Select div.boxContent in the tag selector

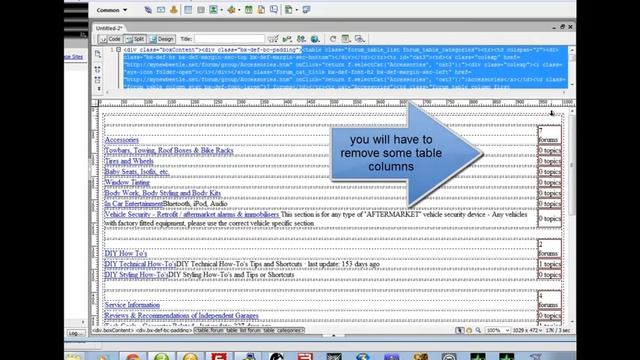point(113,330)
